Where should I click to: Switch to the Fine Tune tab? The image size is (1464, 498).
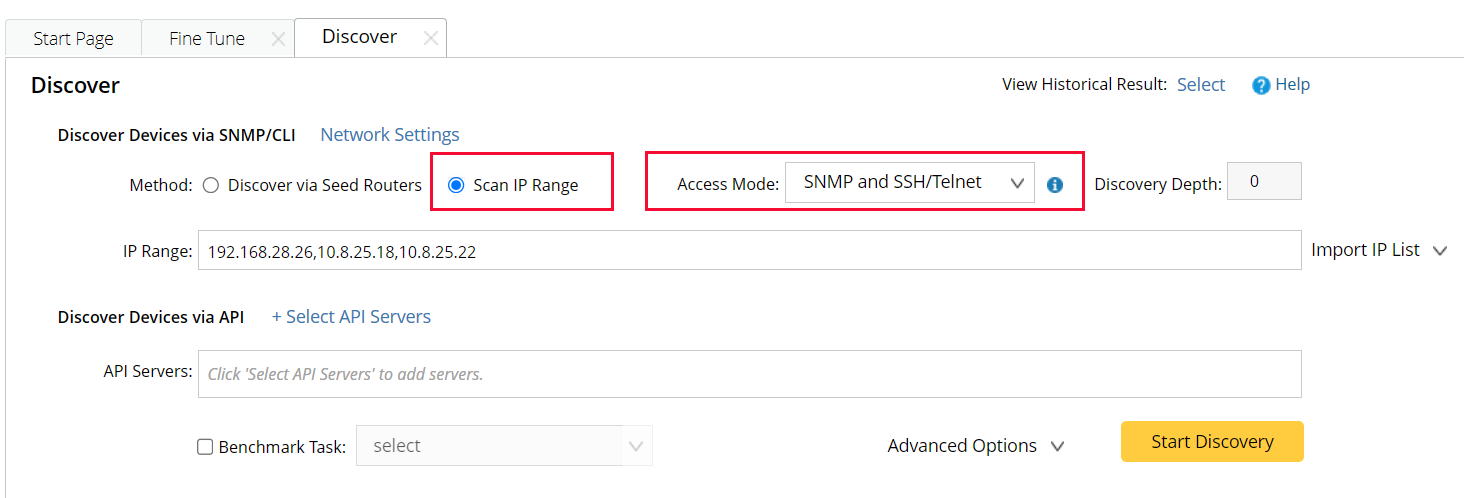point(207,39)
